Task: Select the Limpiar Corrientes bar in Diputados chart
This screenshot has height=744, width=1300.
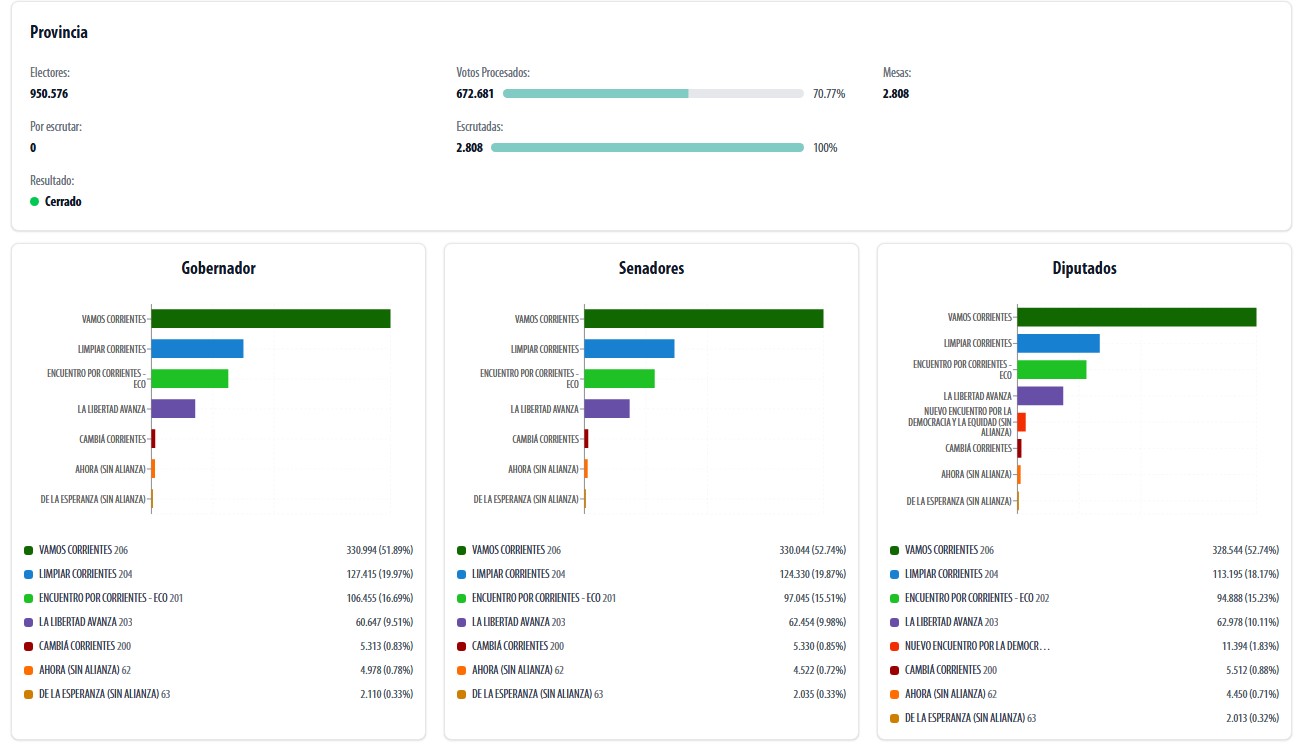Action: click(1058, 343)
